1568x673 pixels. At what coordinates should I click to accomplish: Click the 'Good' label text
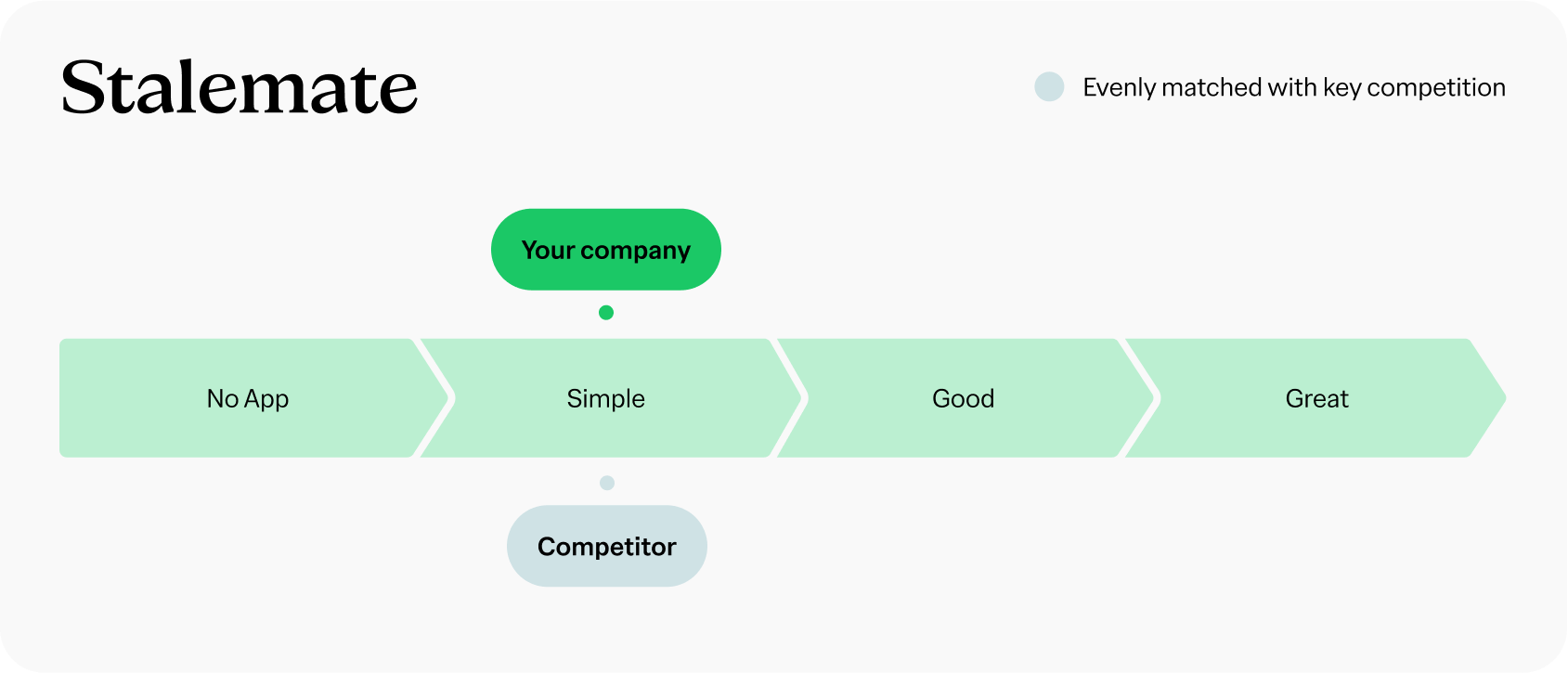963,398
